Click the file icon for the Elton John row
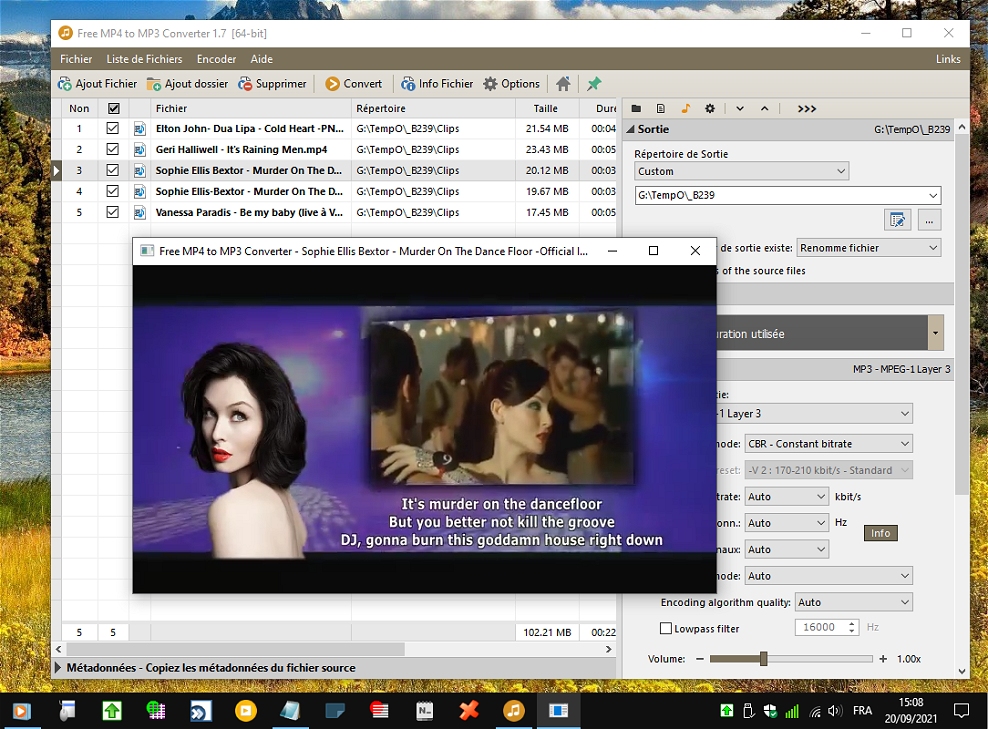 pyautogui.click(x=140, y=129)
